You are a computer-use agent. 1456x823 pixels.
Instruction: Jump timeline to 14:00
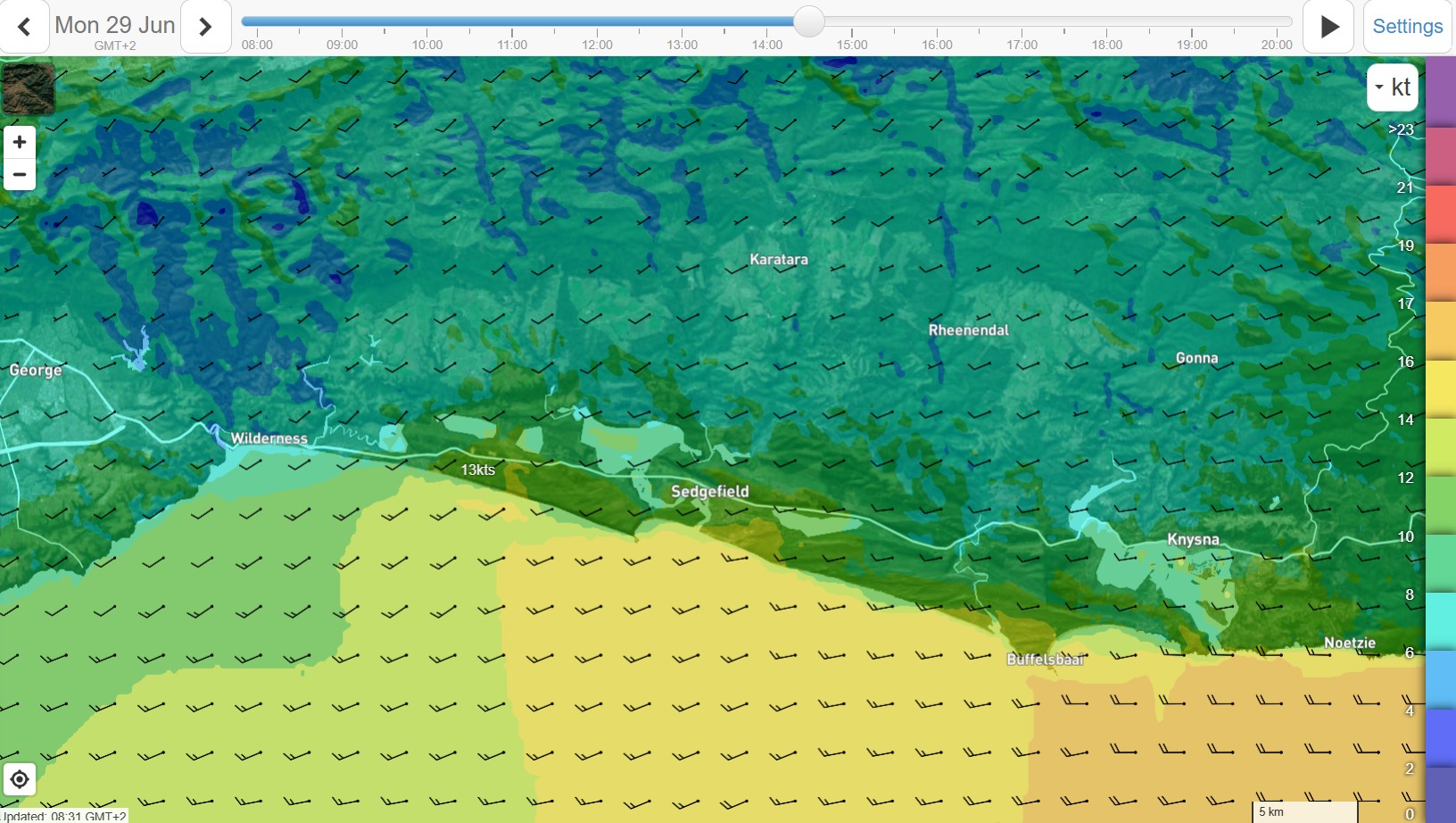click(x=767, y=45)
